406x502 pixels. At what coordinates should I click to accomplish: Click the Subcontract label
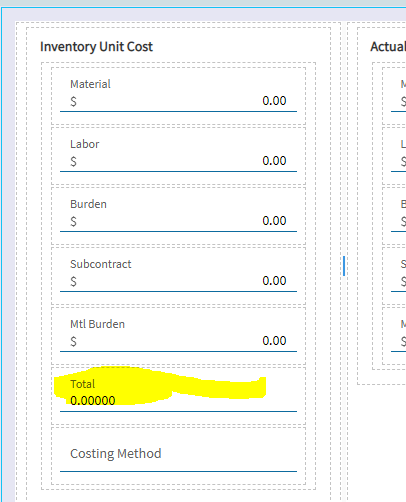point(101,264)
